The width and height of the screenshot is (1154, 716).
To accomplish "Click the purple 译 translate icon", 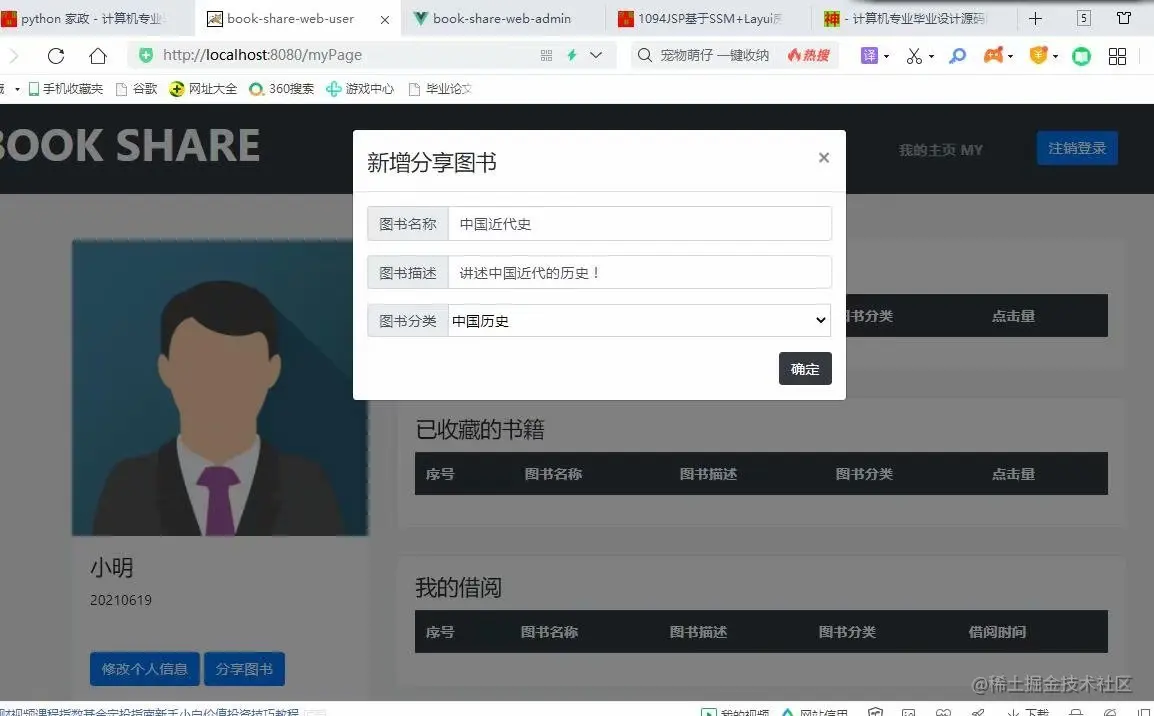I will 869,55.
